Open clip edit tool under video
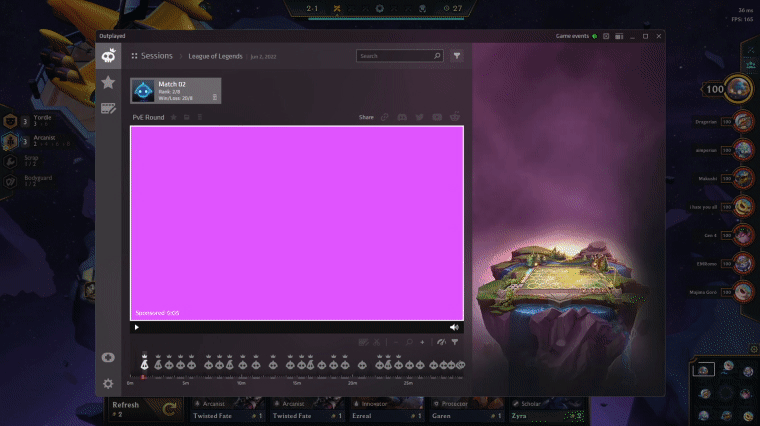 pos(363,342)
